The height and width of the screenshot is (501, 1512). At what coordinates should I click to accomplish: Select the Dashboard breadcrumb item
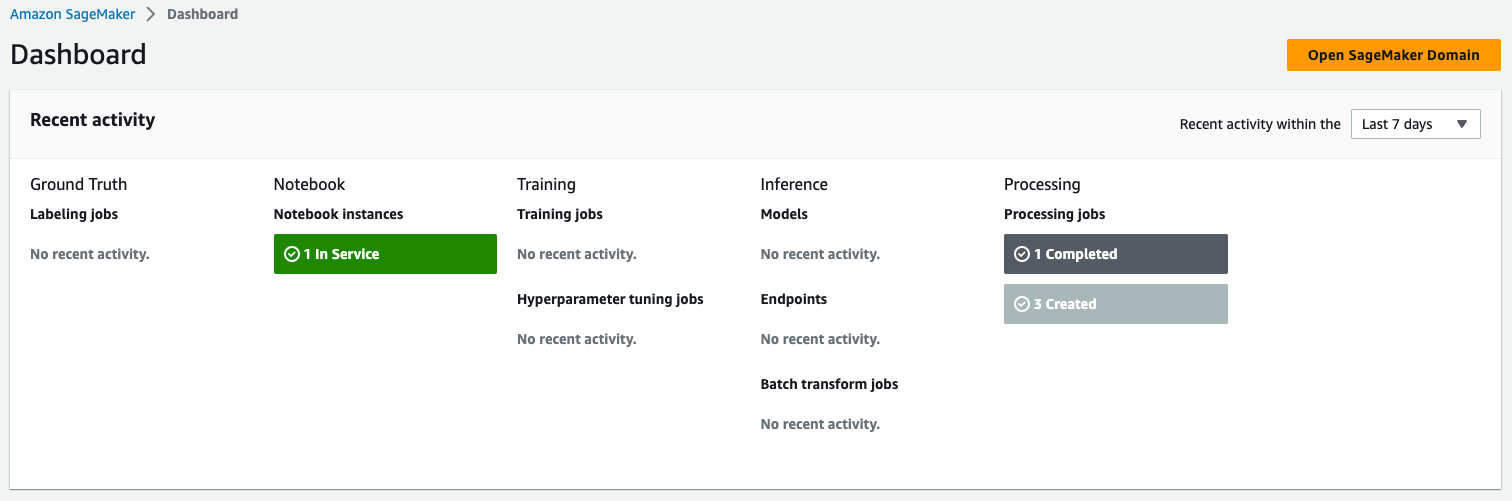[202, 15]
